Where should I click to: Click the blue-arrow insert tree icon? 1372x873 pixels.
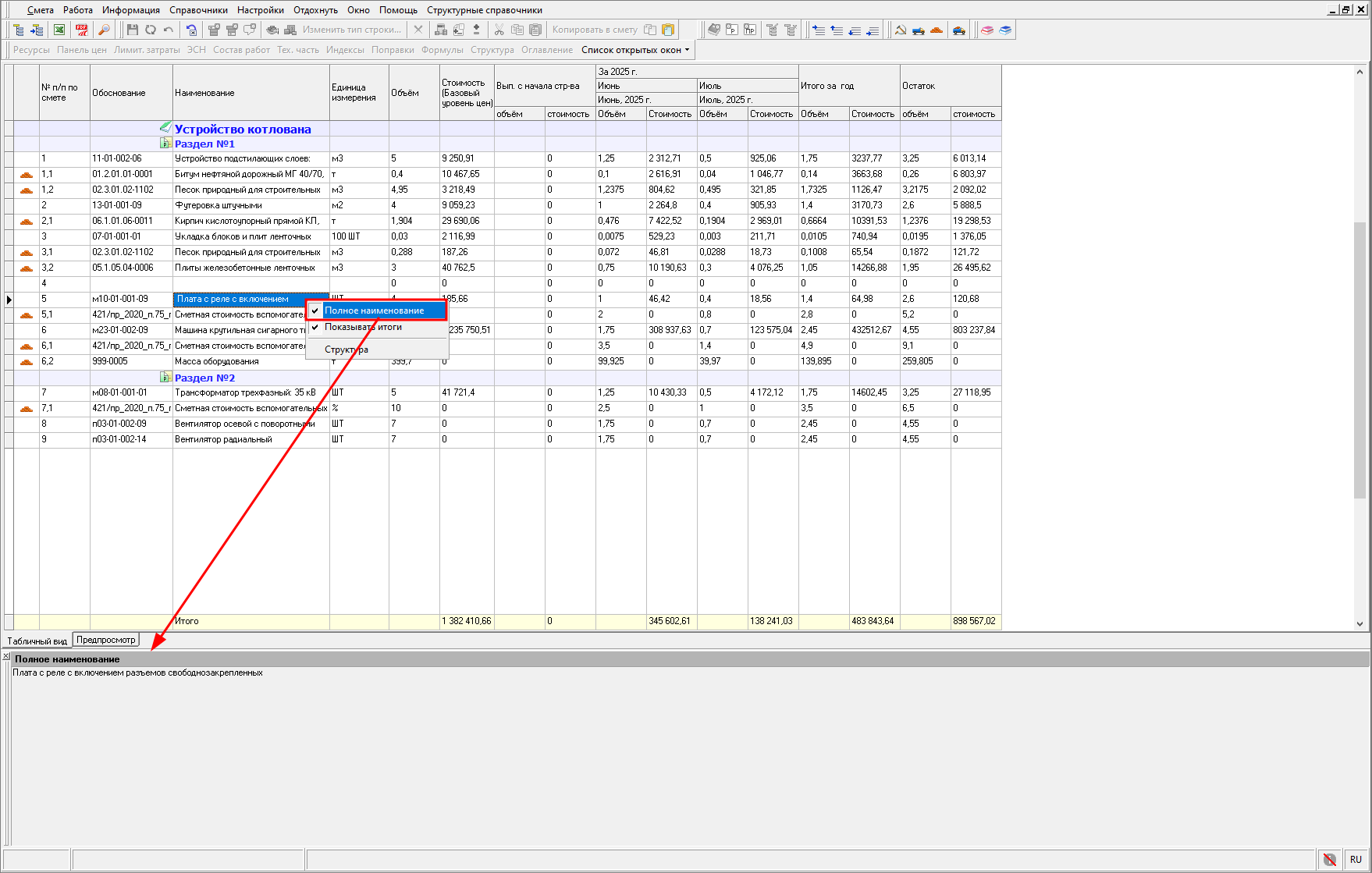pos(37,30)
